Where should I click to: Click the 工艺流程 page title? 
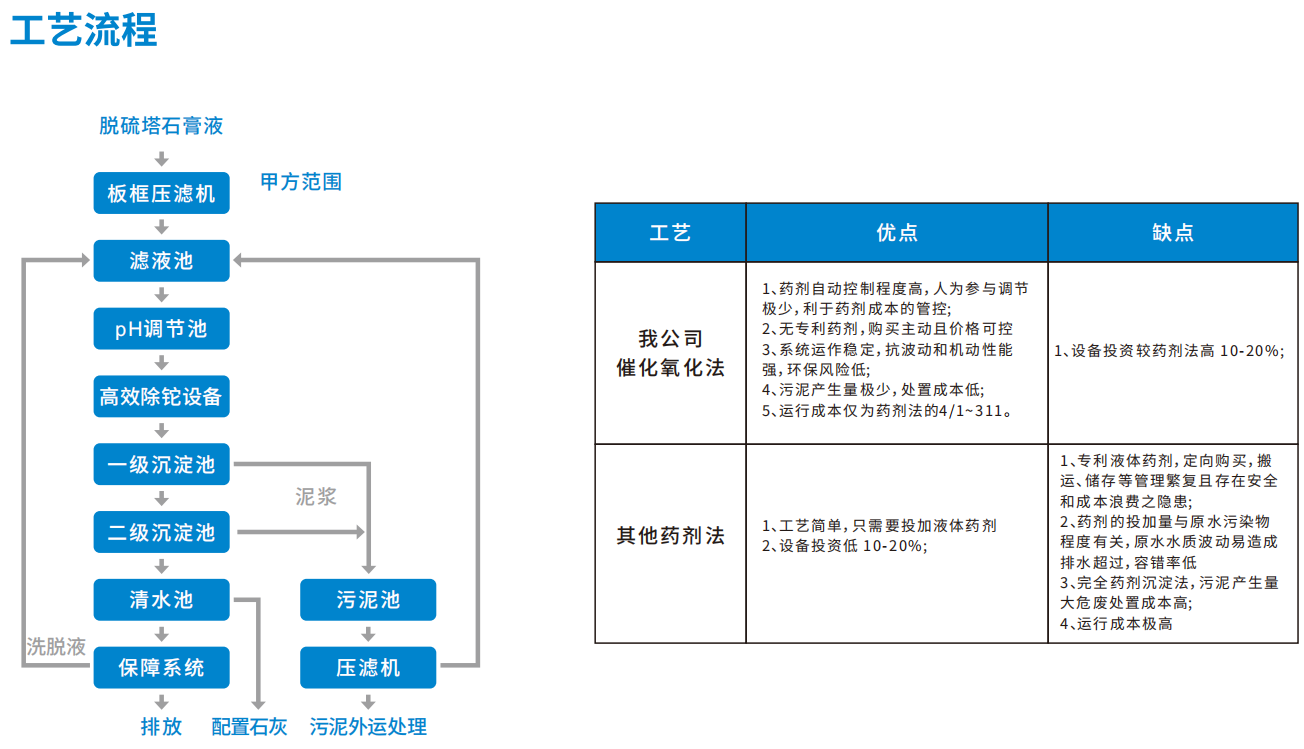pos(84,30)
